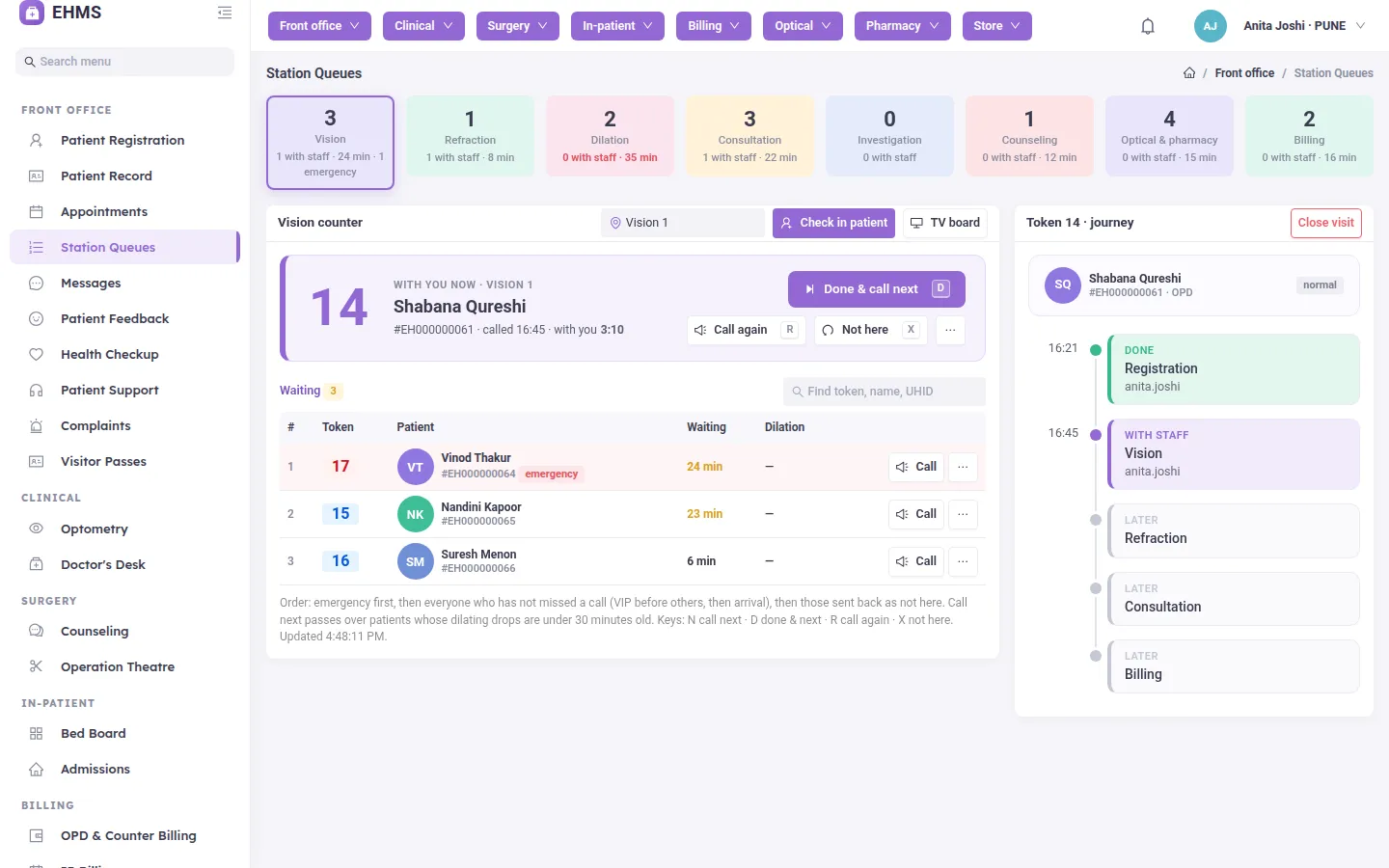Click the Operation Theatre scissors icon
Viewport: 1389px width, 868px height.
click(x=37, y=667)
